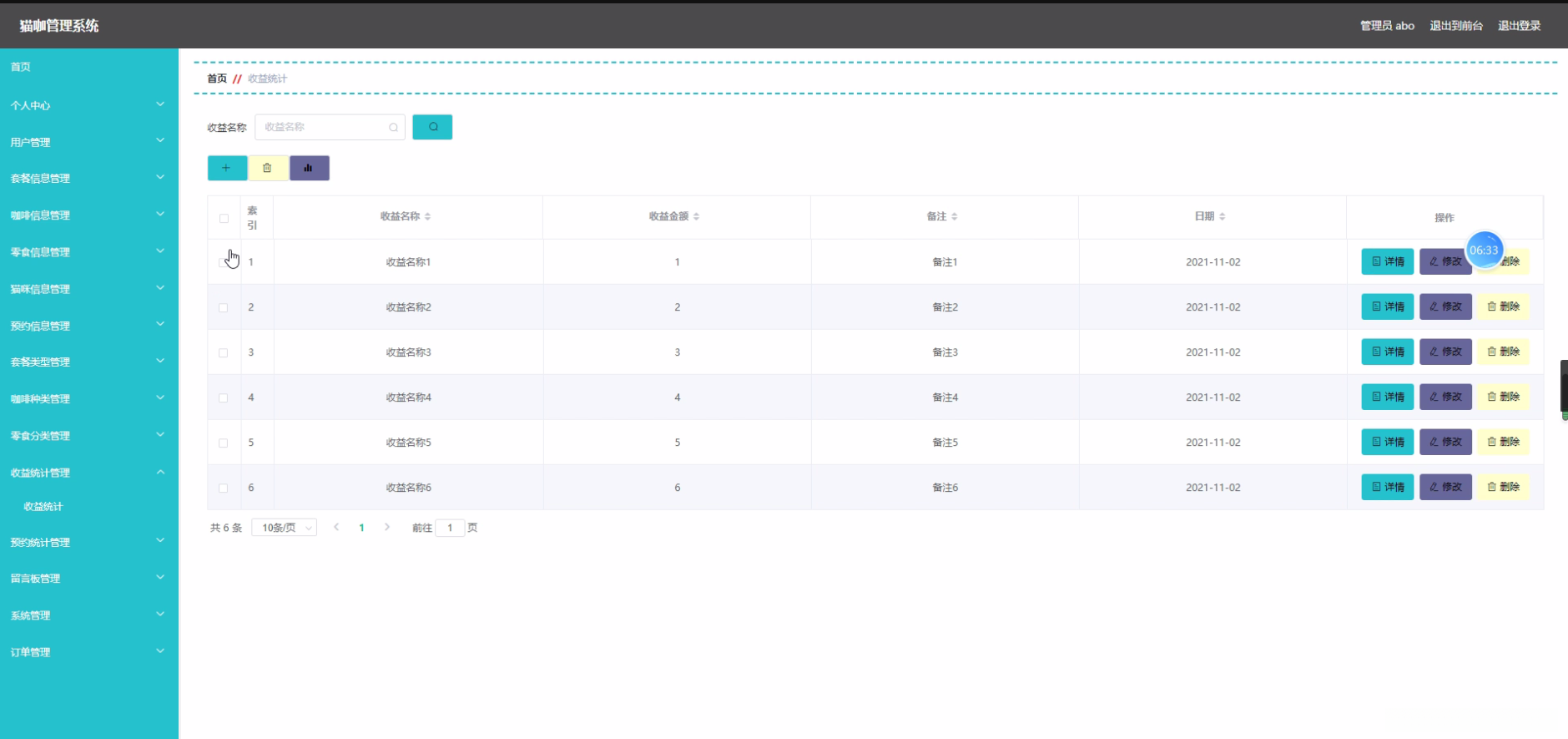Click the 退出到前台 link in header
This screenshot has height=739, width=1568.
pos(1456,26)
